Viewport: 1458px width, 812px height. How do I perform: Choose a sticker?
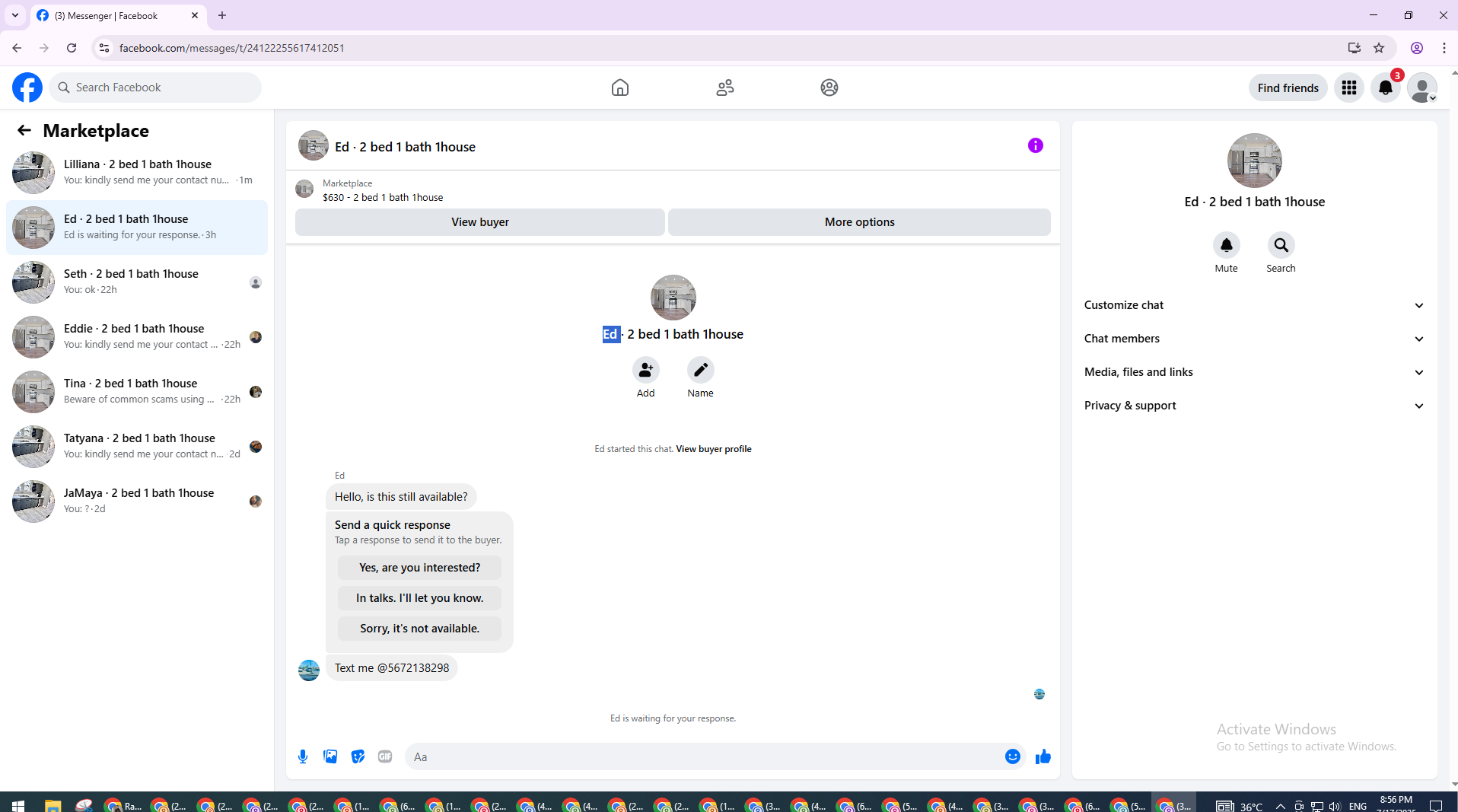point(358,756)
